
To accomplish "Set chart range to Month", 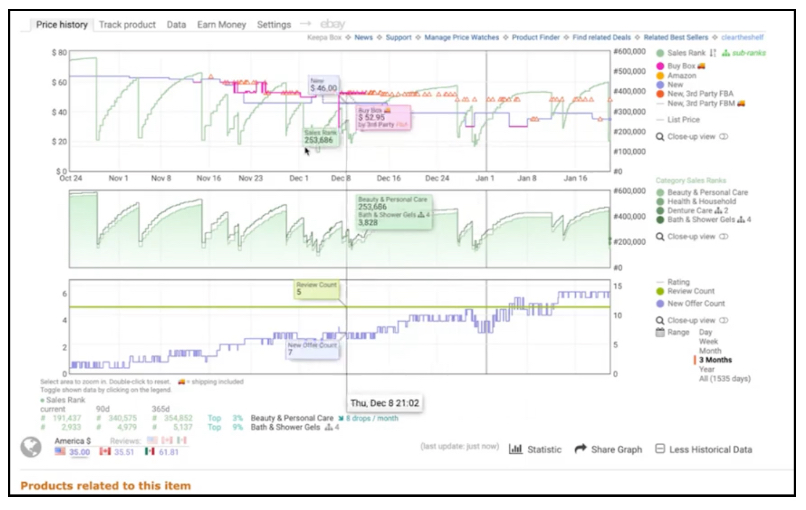I will click(710, 351).
